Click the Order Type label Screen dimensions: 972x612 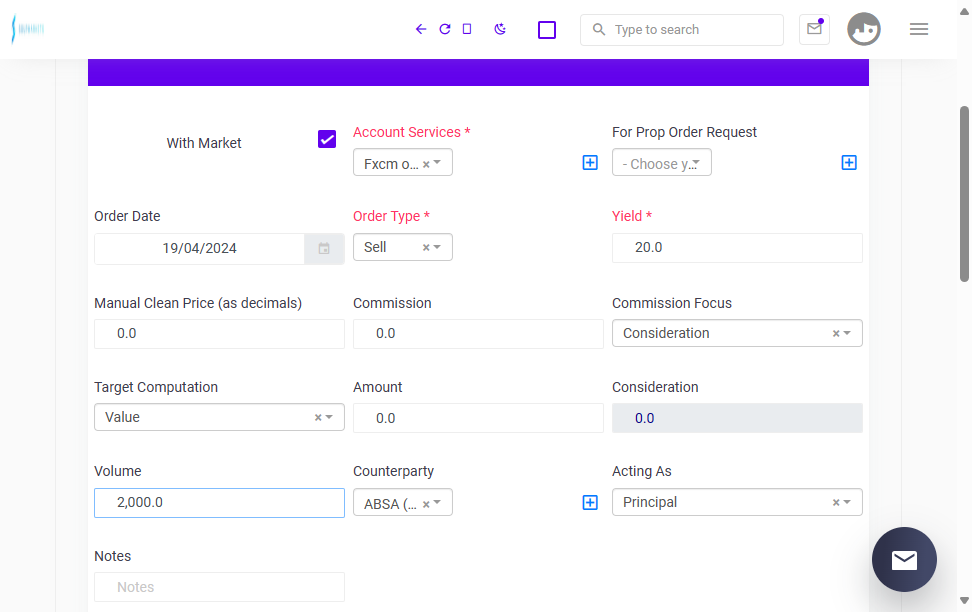[x=391, y=216]
